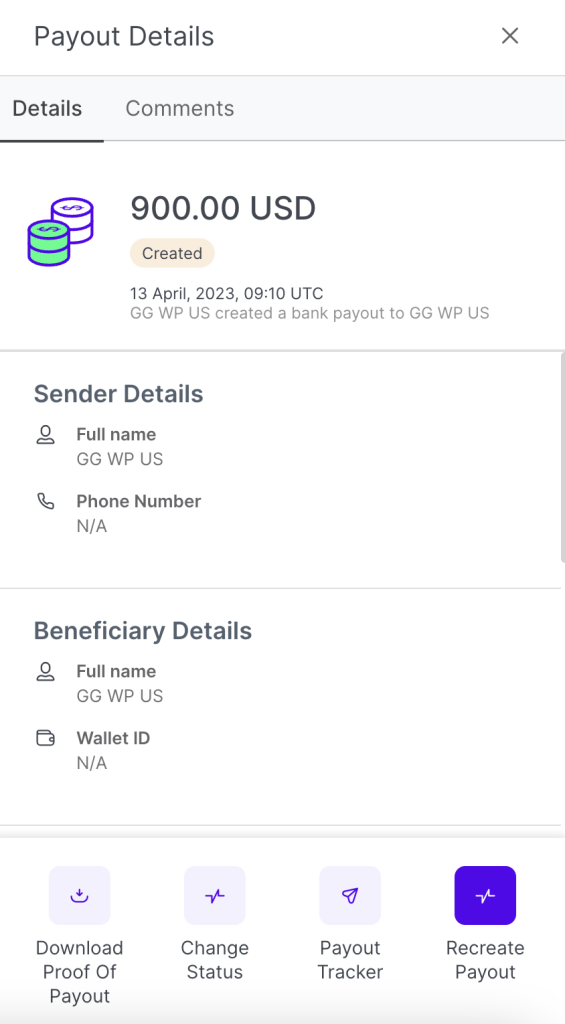Click the purple Recreate Payout icon
Image resolution: width=565 pixels, height=1024 pixels.
click(485, 895)
